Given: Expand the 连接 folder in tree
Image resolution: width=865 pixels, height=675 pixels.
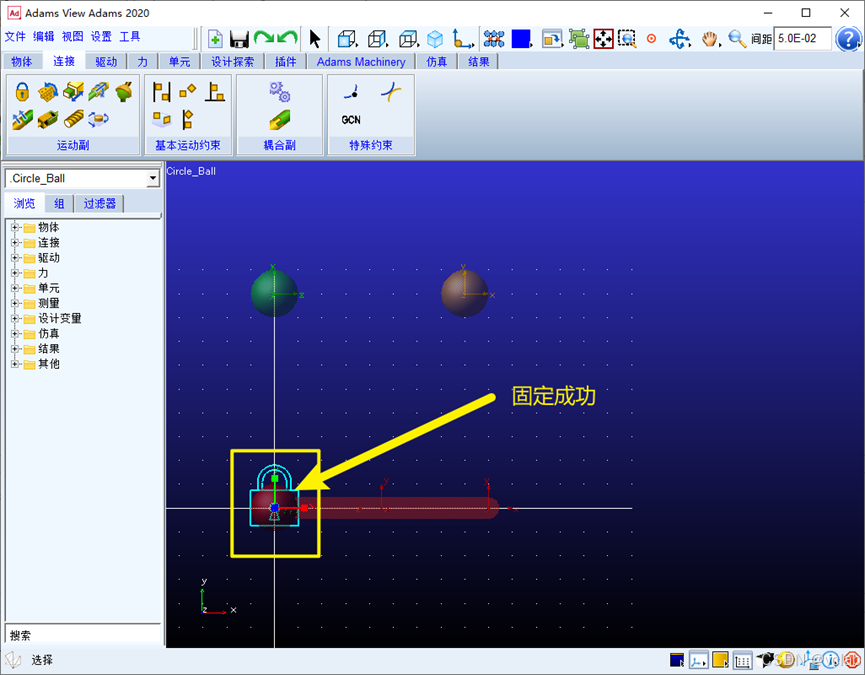Looking at the screenshot, I should (15, 243).
